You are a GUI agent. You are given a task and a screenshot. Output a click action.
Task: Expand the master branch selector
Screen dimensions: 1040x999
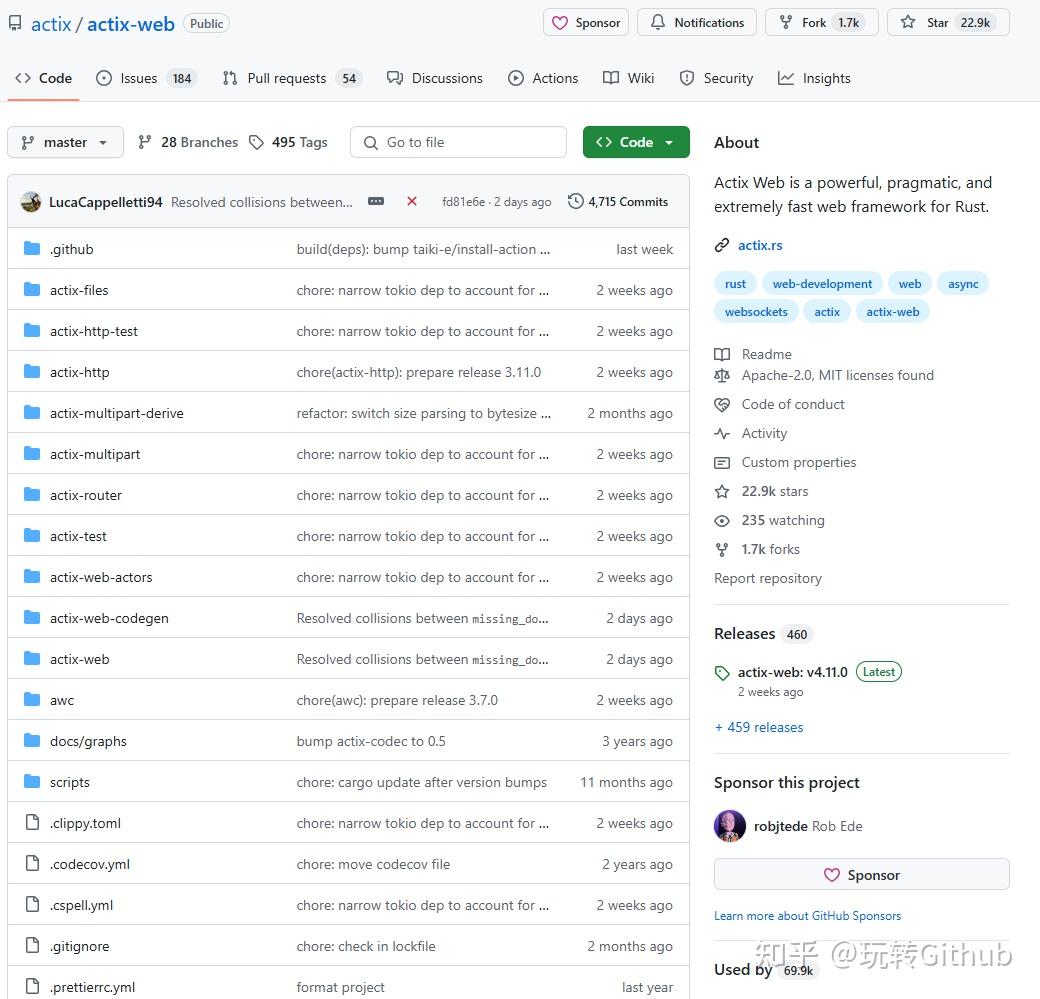(x=64, y=142)
